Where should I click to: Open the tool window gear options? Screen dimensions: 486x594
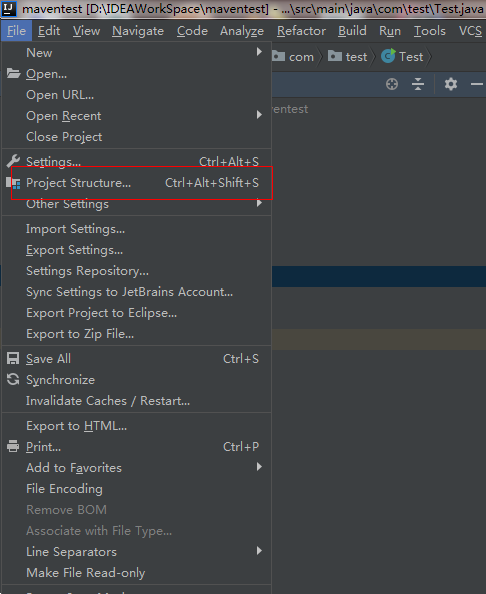[x=451, y=84]
